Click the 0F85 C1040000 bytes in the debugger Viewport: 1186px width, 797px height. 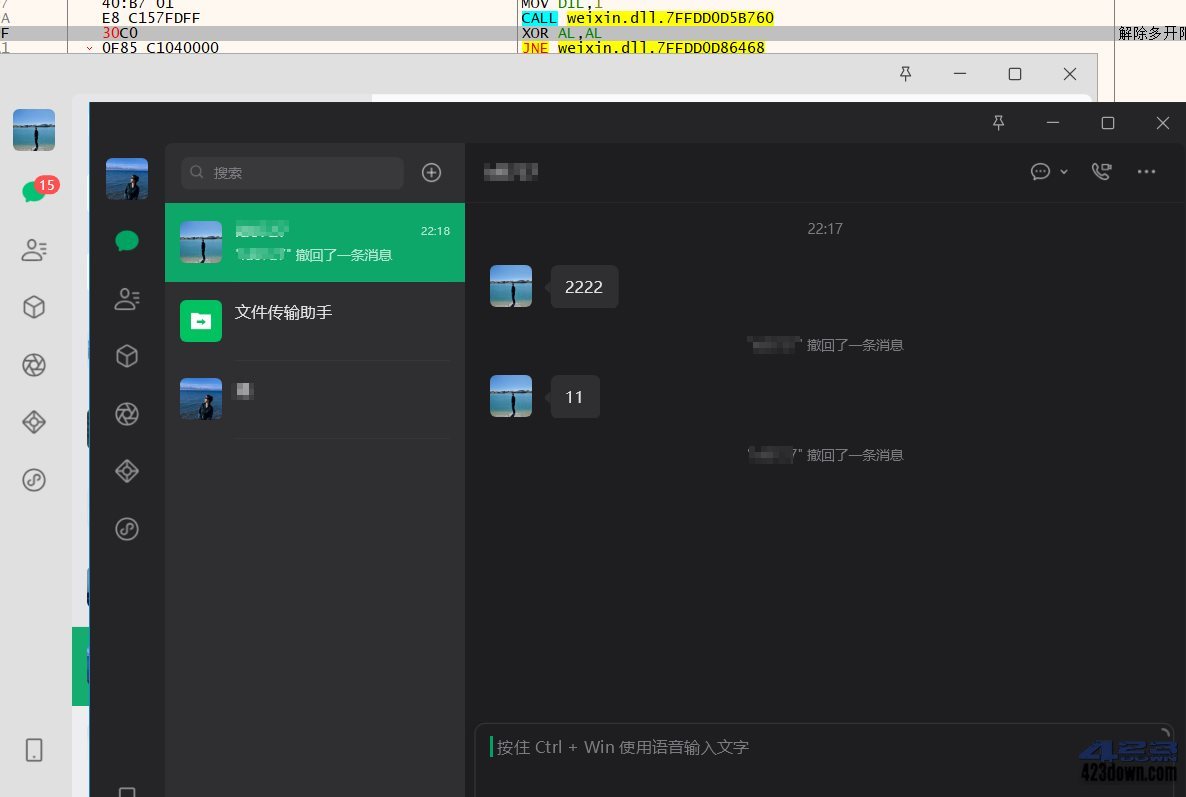160,48
